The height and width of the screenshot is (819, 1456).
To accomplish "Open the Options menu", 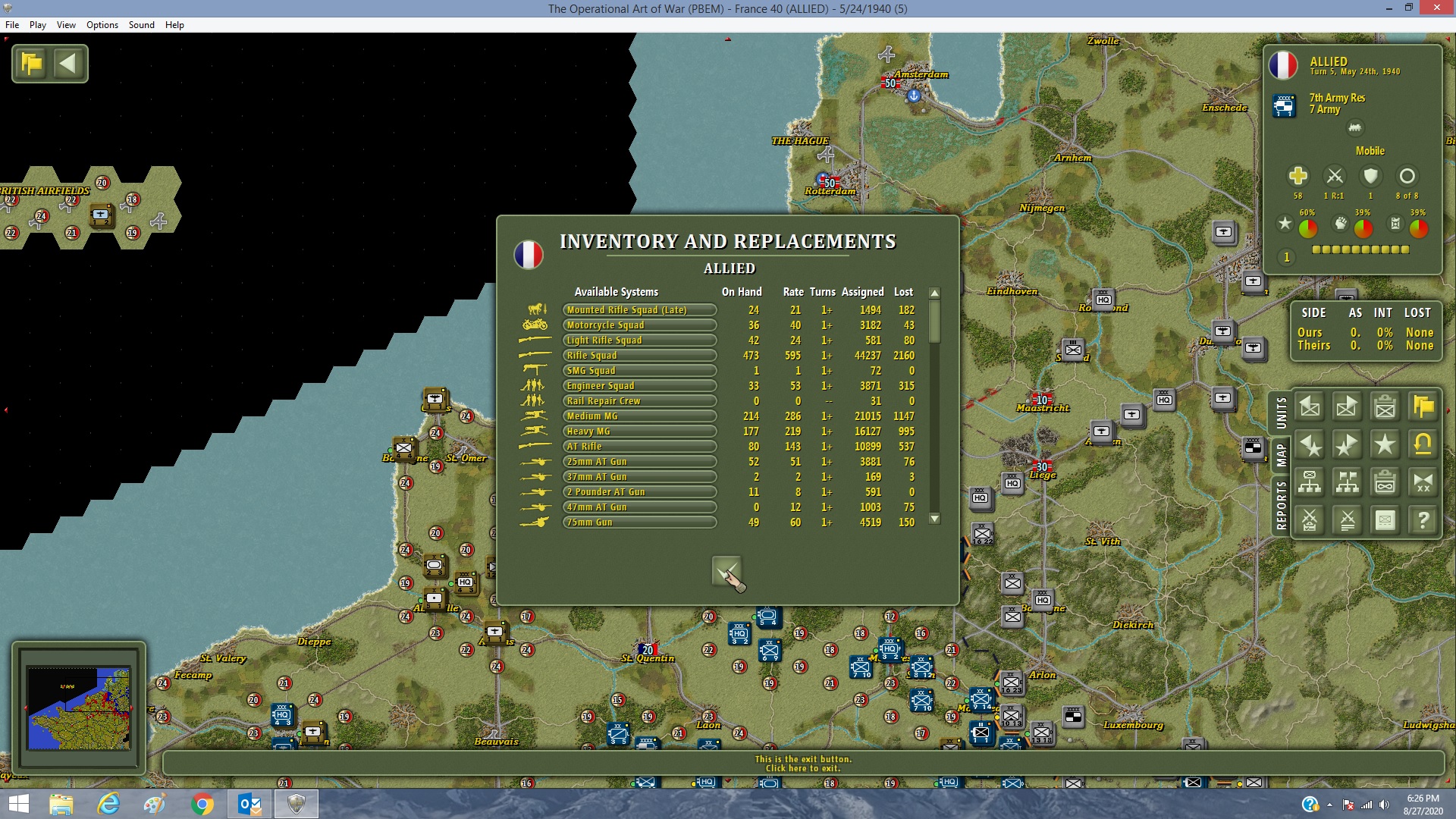I will (x=102, y=25).
